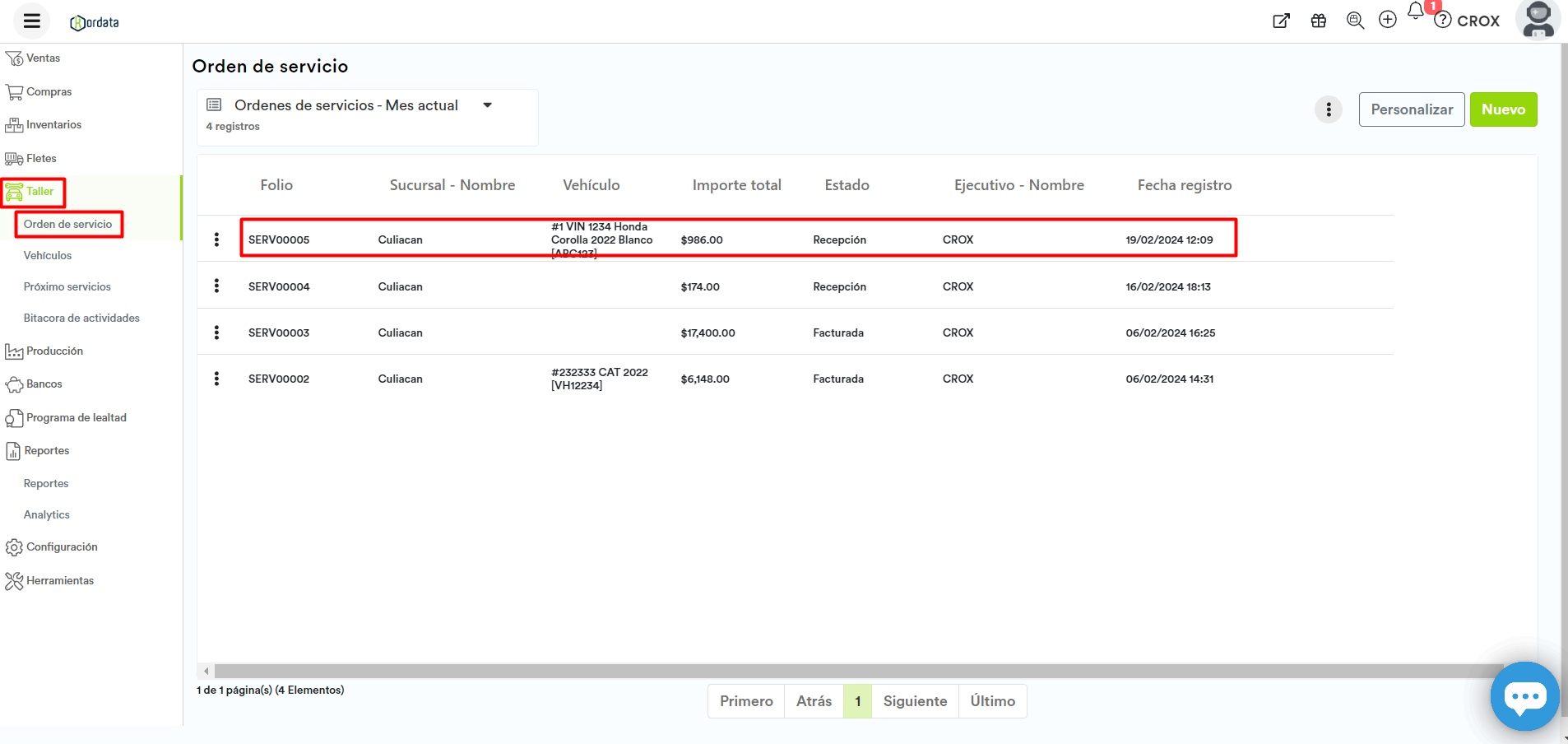Click the horizontal scrollbar under the table
Viewport: 1568px width, 744px height.
[856, 672]
